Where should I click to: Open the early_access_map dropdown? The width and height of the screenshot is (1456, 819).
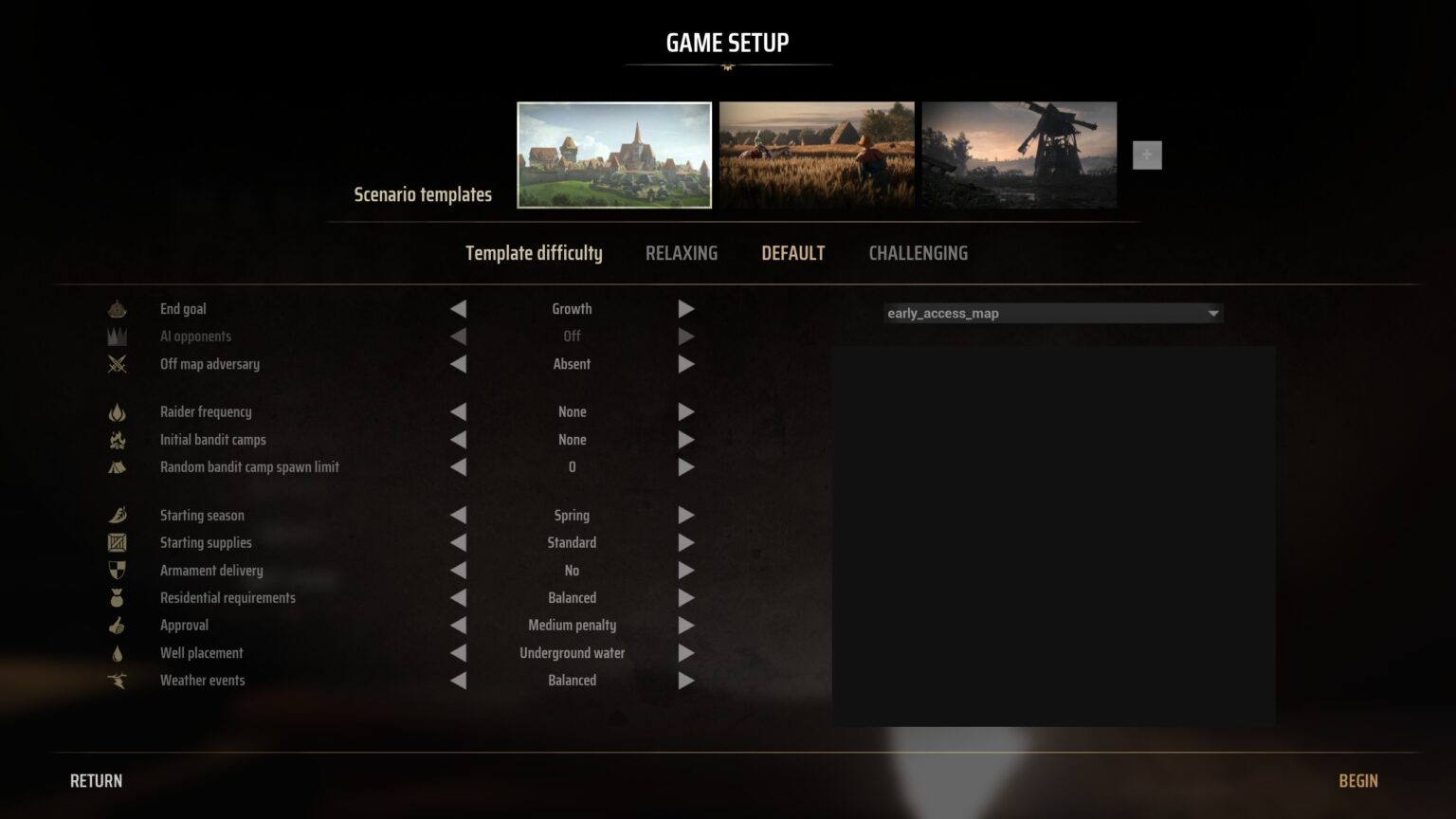(x=1053, y=313)
